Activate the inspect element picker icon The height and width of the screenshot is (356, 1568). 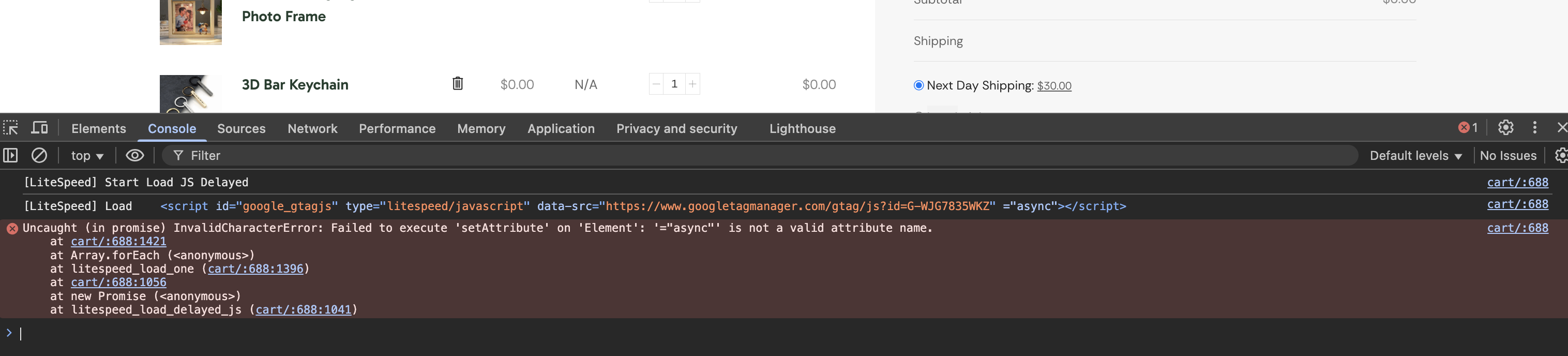[x=11, y=128]
